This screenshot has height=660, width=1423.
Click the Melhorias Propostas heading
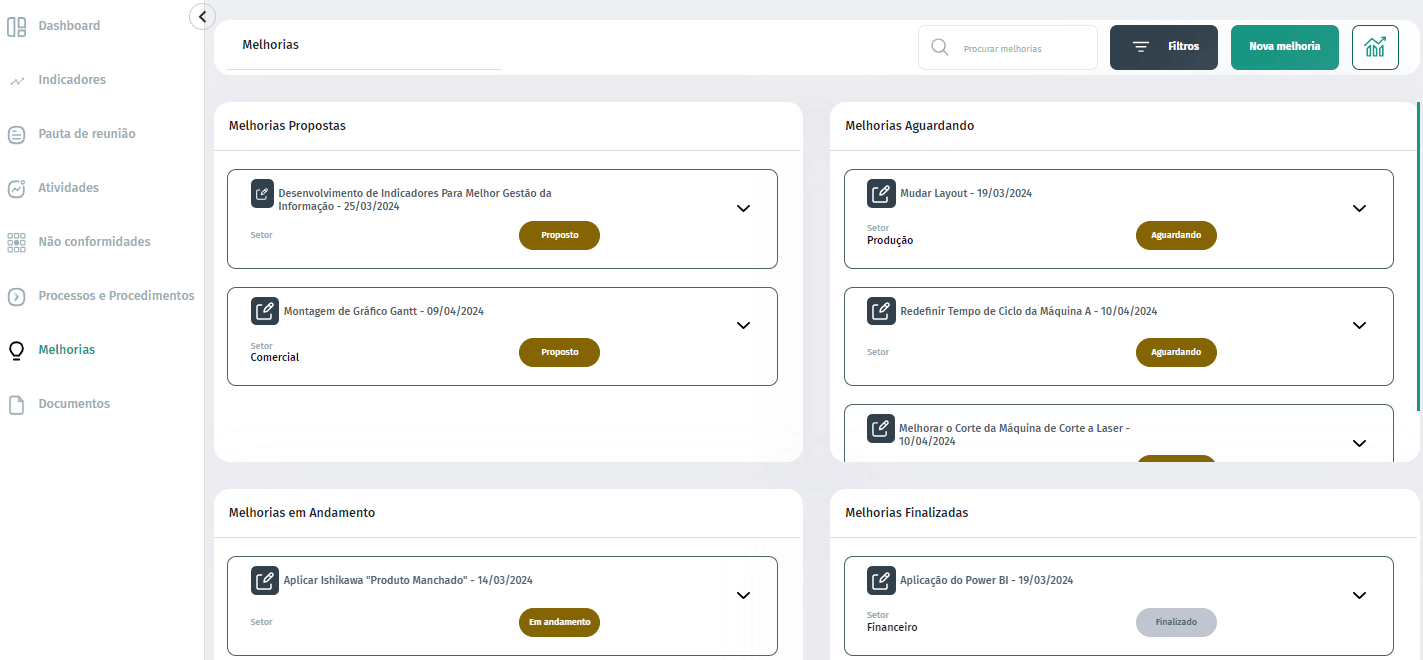(287, 126)
